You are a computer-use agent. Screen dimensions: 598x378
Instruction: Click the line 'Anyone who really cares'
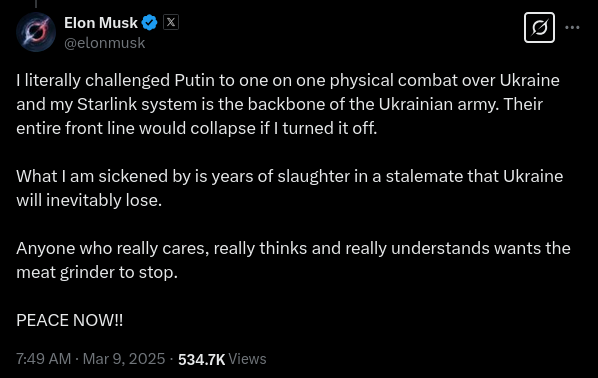point(293,248)
